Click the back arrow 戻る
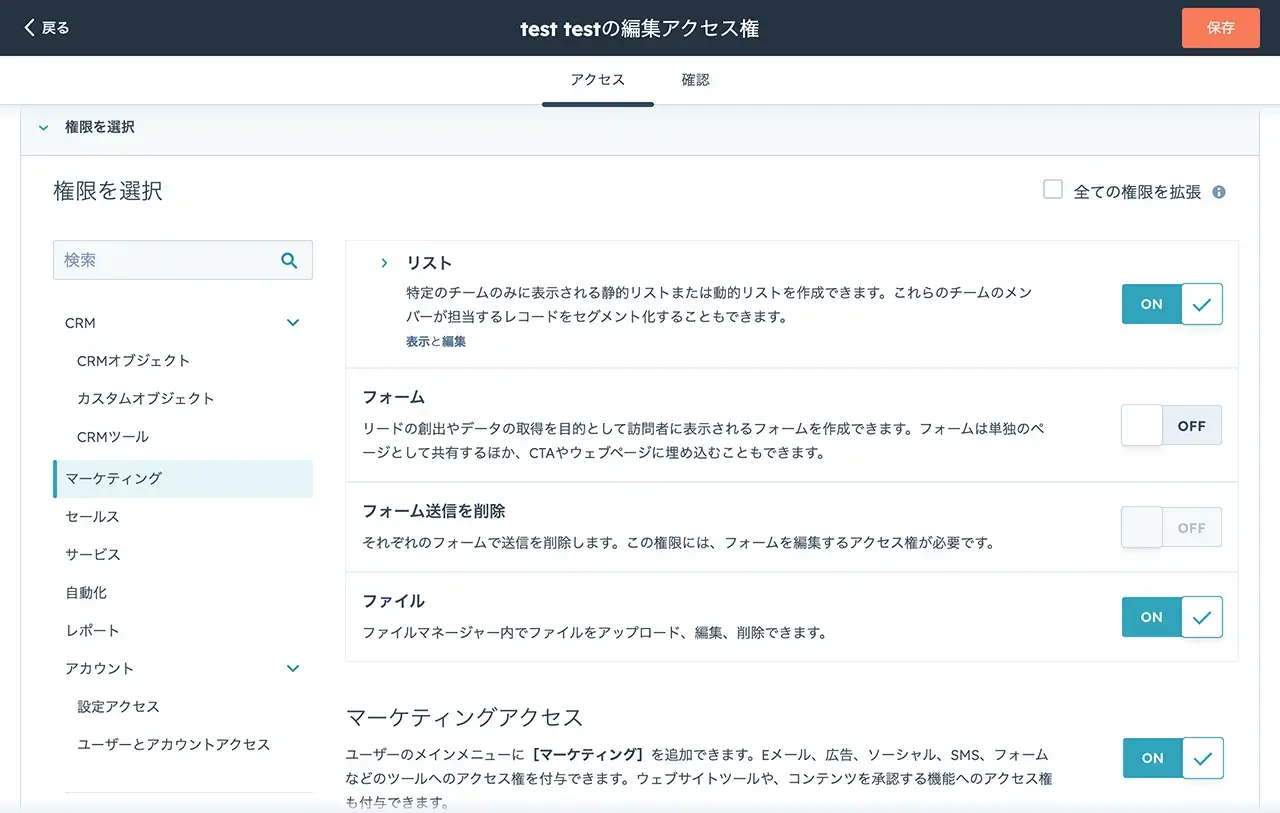Viewport: 1280px width, 813px height. (x=47, y=28)
